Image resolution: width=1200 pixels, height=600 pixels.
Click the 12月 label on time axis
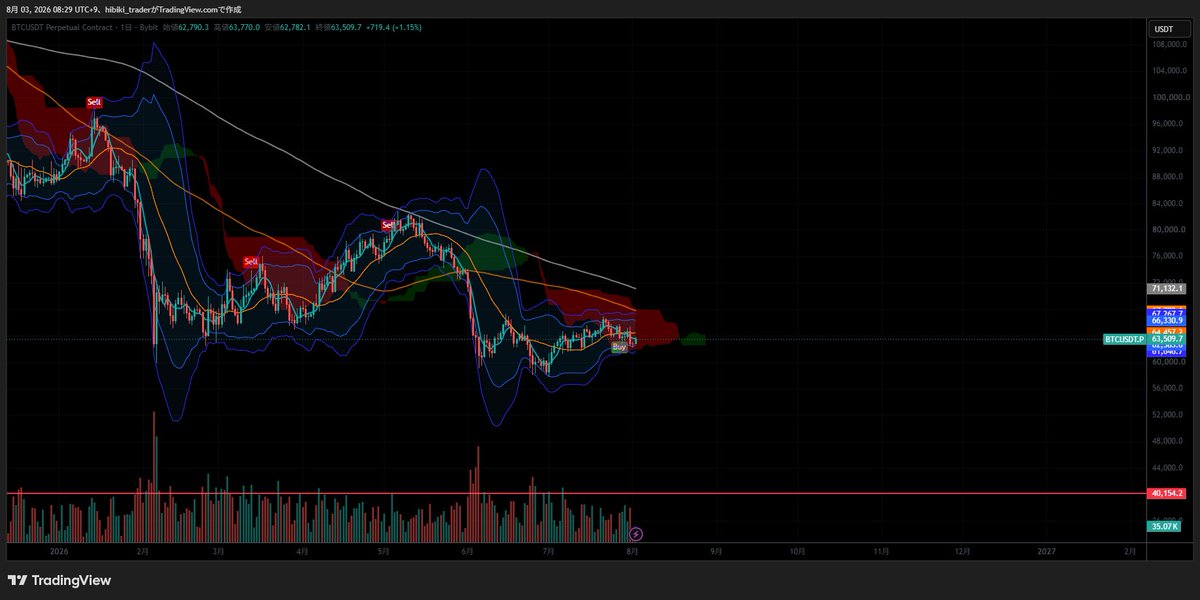(x=961, y=551)
